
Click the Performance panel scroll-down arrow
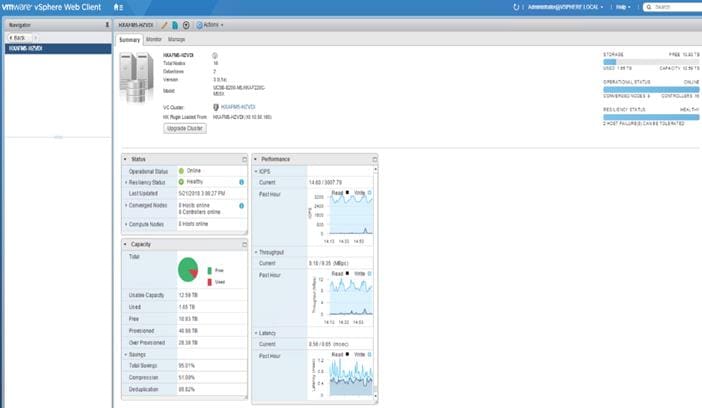(375, 396)
